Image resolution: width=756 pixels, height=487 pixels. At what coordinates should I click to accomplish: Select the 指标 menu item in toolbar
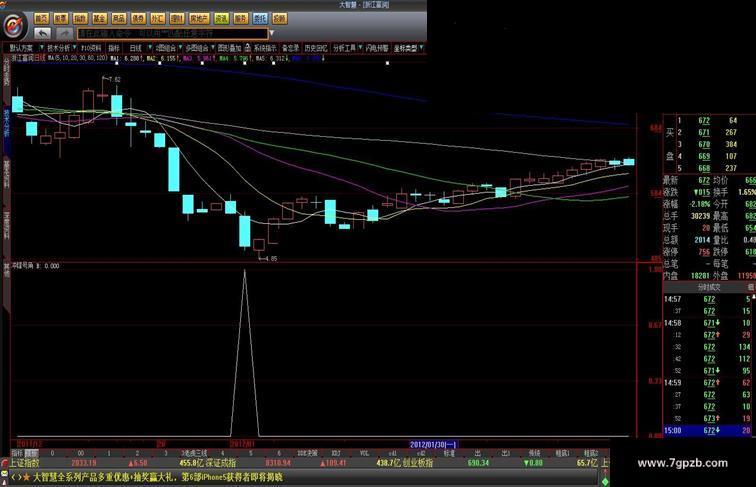pyautogui.click(x=114, y=48)
